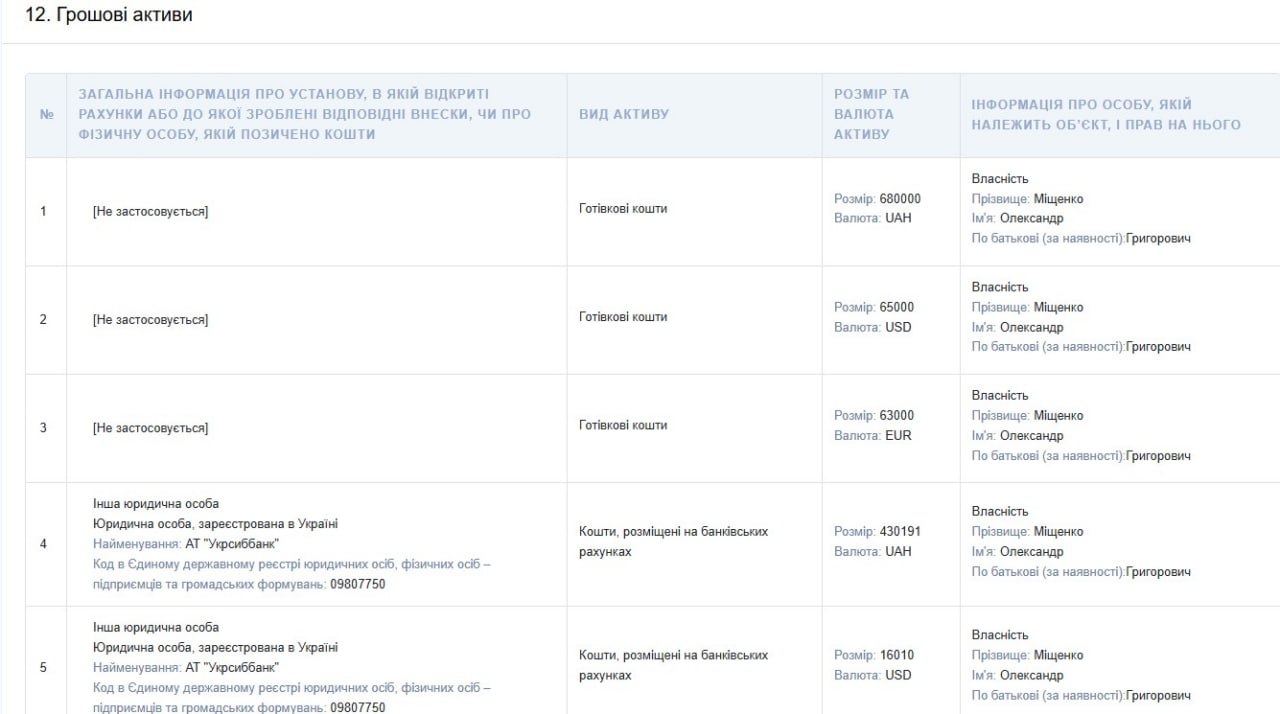The height and width of the screenshot is (714, 1280).
Task: Select the 65000 amount value
Action: [896, 307]
